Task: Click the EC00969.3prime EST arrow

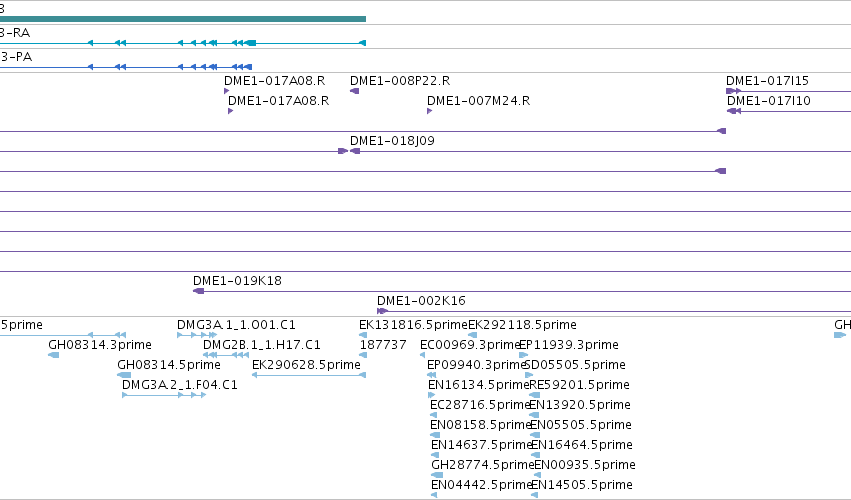Action: point(422,355)
